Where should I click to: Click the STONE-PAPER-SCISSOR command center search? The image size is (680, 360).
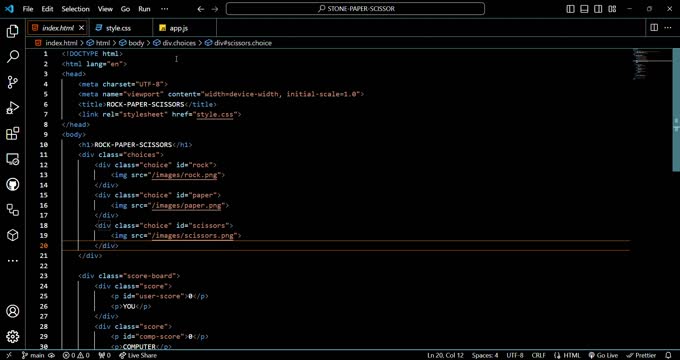click(355, 9)
